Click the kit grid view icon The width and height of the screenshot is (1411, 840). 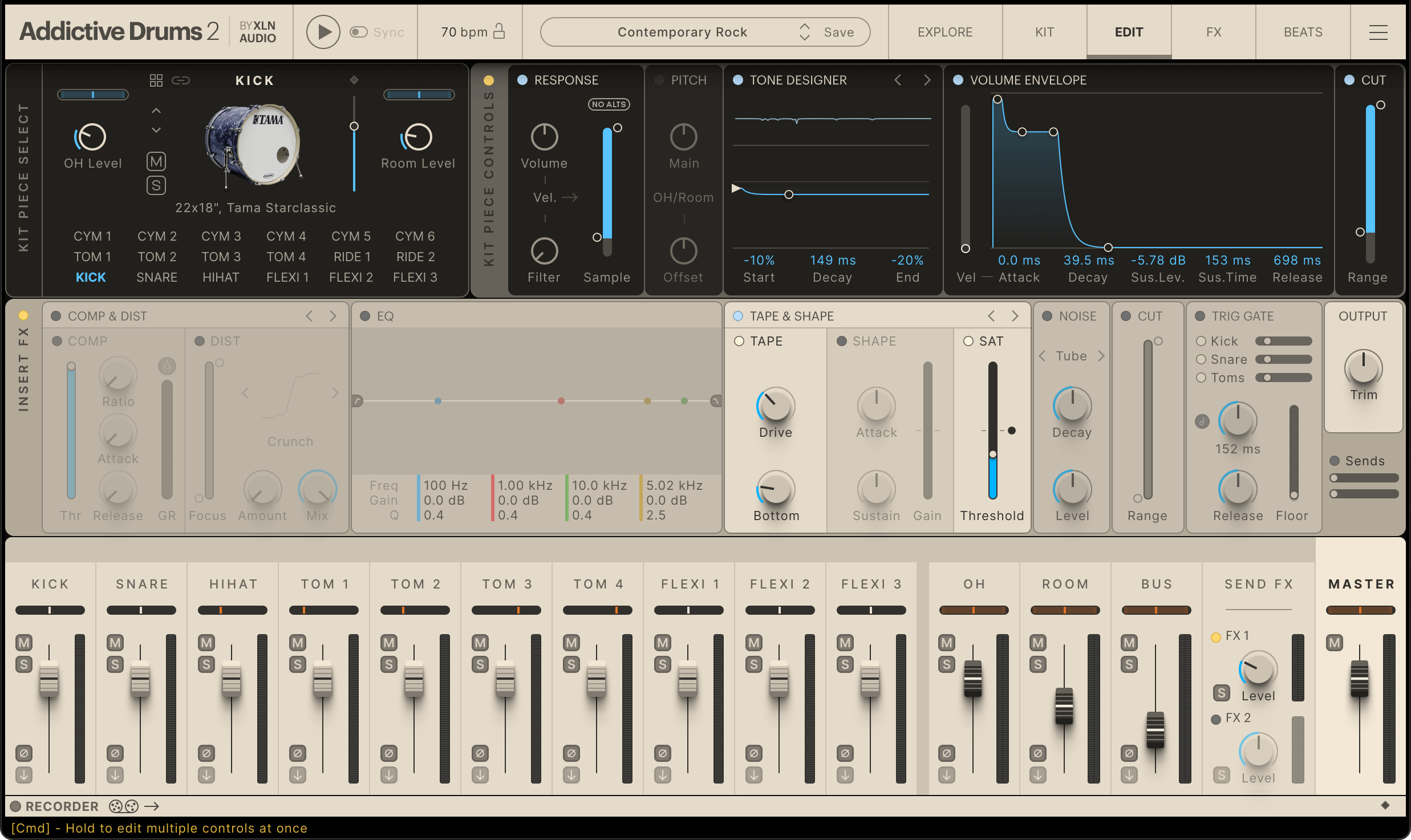pos(156,80)
